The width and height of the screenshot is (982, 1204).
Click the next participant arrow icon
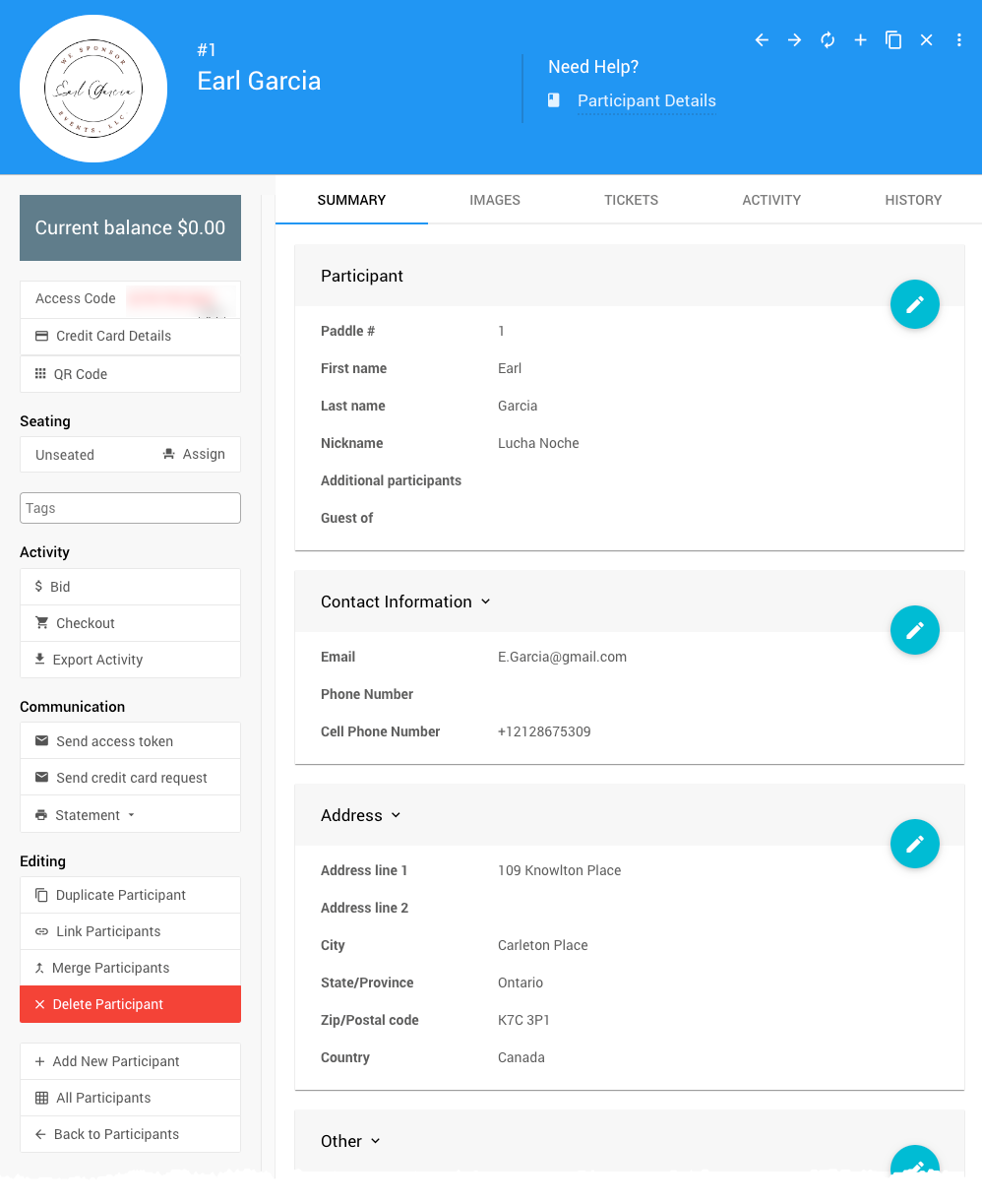point(794,40)
